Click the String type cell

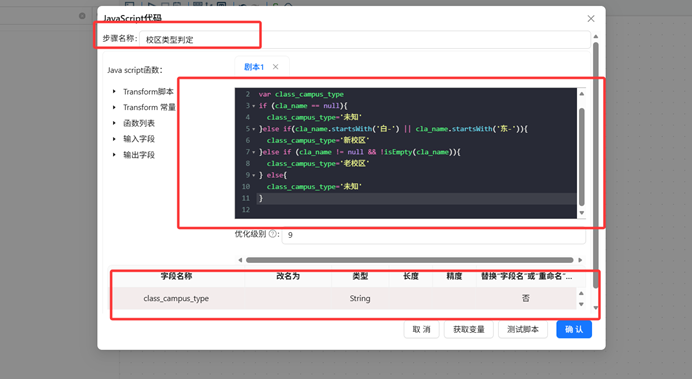360,299
